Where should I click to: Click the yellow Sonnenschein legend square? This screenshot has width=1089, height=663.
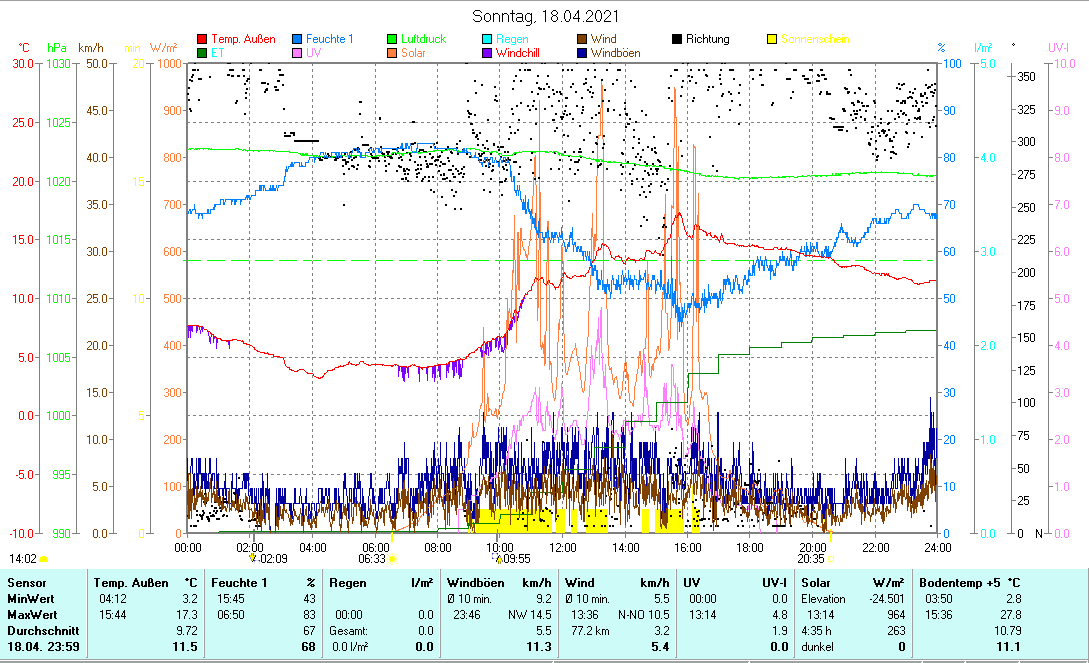click(772, 39)
